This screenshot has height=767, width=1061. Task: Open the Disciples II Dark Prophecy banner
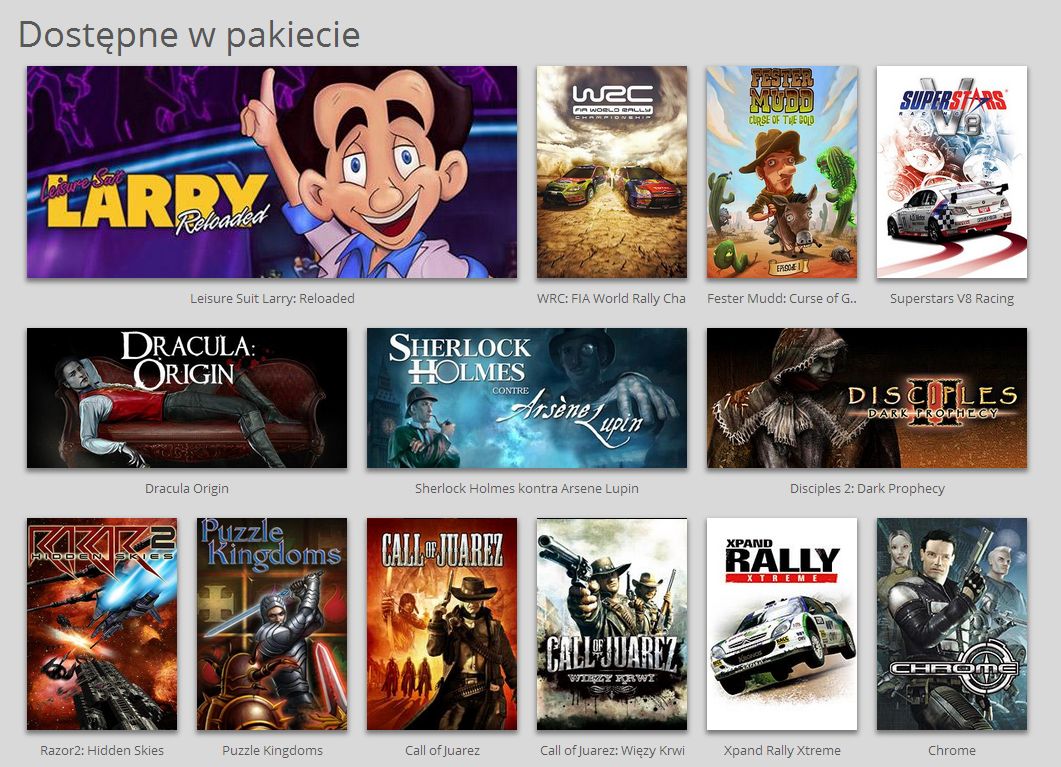[867, 398]
